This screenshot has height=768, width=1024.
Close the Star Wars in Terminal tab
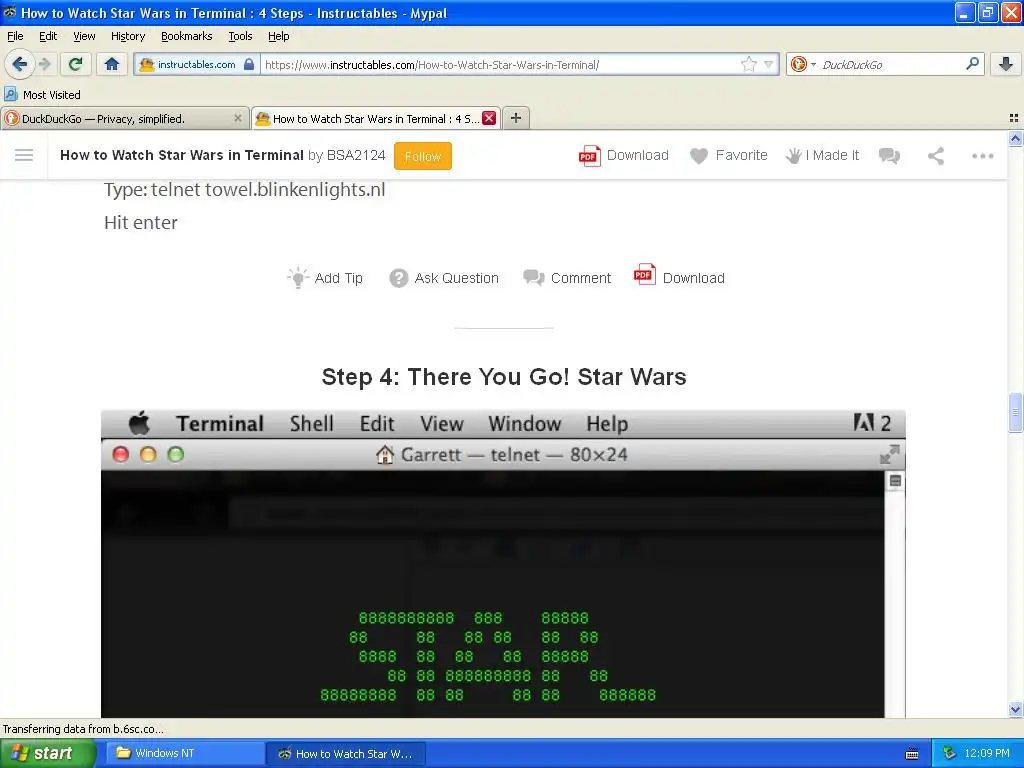click(489, 118)
